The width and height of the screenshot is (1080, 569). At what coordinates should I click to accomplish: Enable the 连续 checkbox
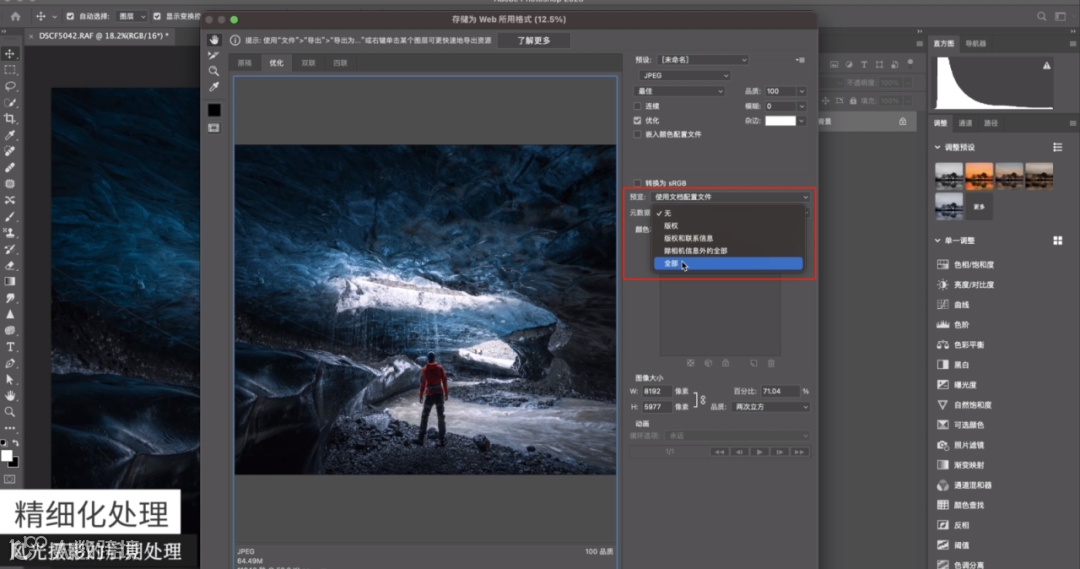(x=637, y=106)
